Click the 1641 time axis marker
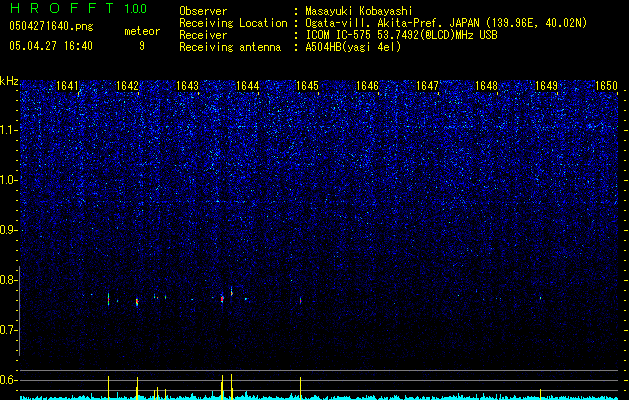Viewport: 629px width, 400px height. (67, 85)
